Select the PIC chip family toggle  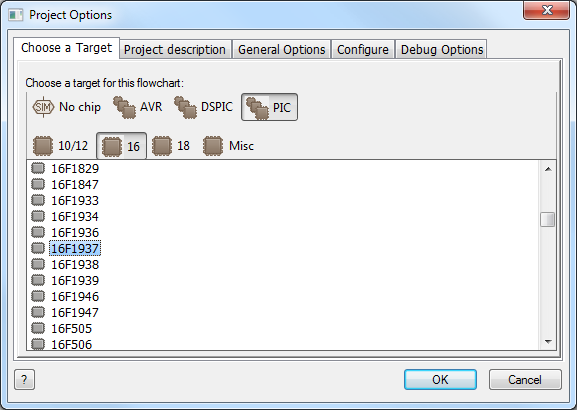pos(269,107)
